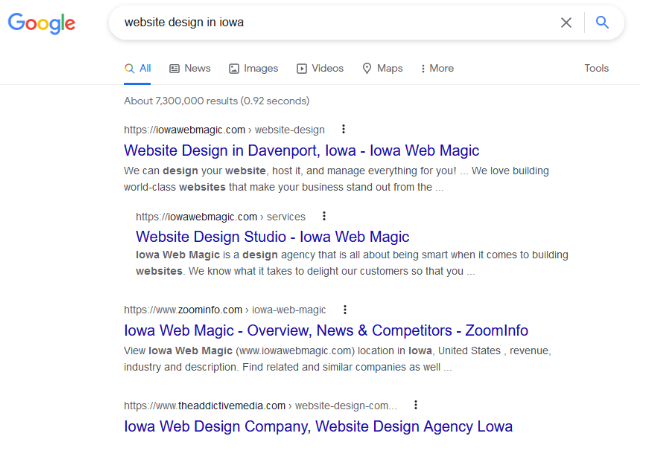The height and width of the screenshot is (454, 650).
Task: Open three-dot menu for zoominfo.com result
Action: point(345,309)
